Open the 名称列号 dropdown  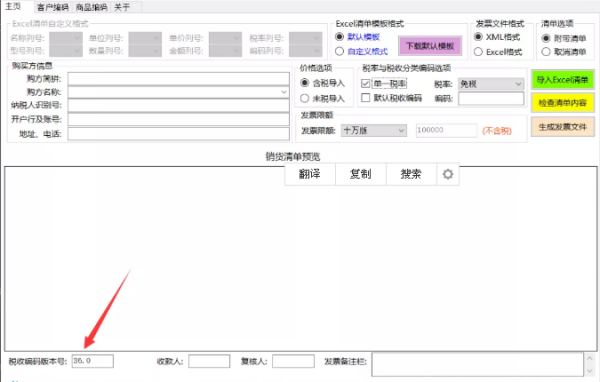[66, 38]
